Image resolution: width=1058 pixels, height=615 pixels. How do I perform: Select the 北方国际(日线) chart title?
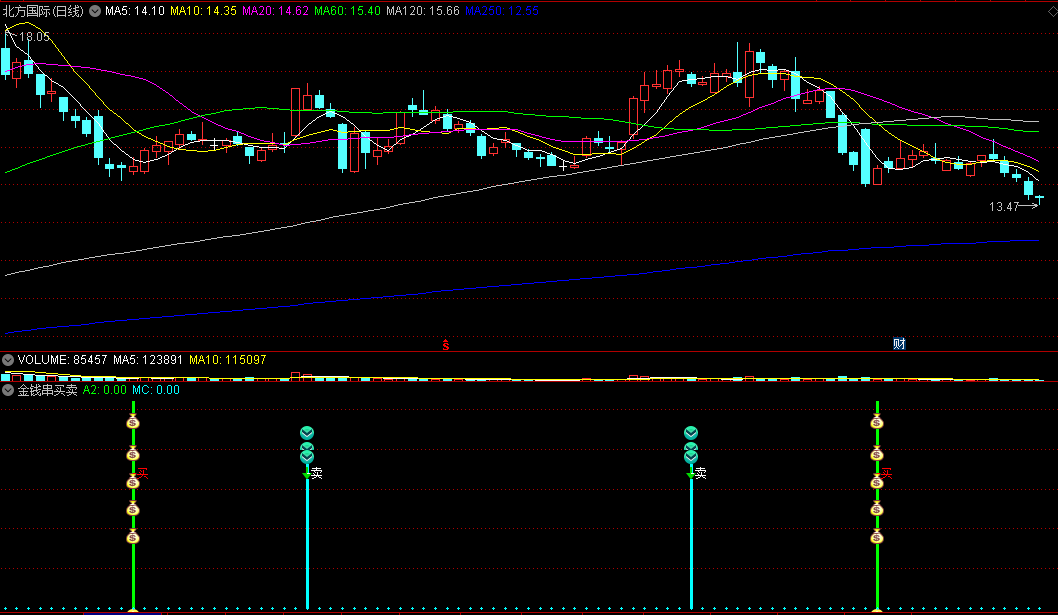[43, 11]
